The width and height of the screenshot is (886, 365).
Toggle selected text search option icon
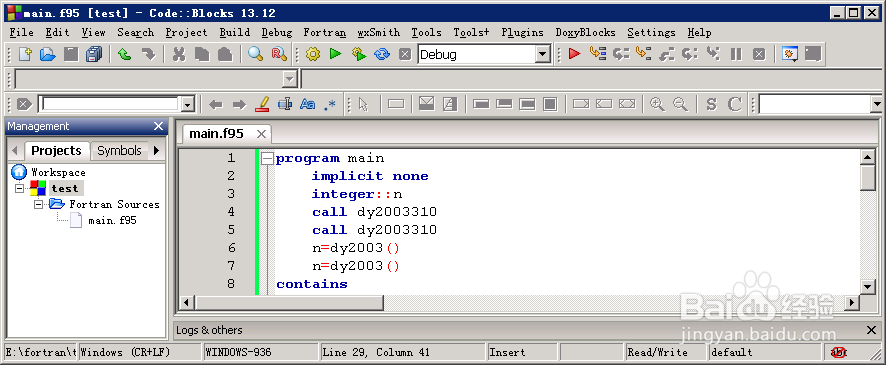point(285,105)
